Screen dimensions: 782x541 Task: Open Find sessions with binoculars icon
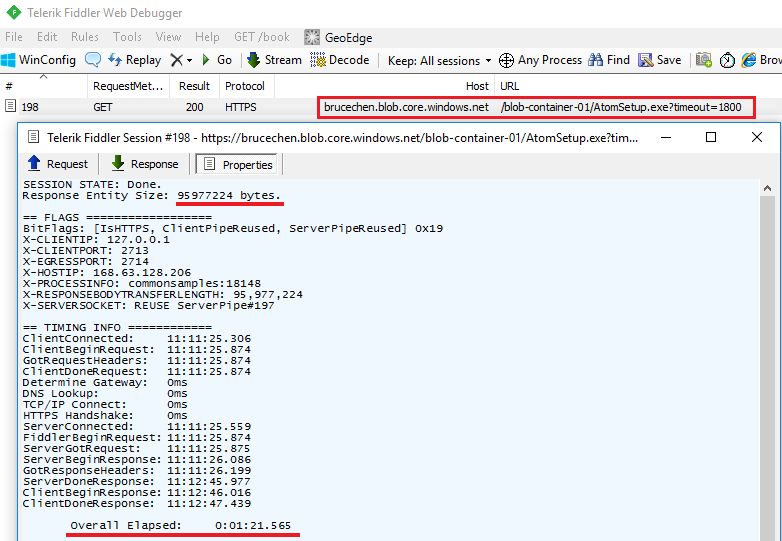(x=608, y=60)
